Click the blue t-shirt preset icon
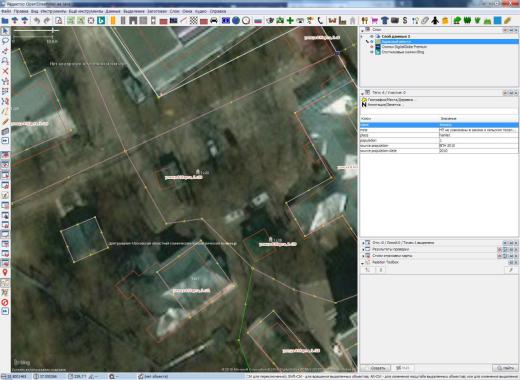The height and width of the screenshot is (380, 520). [x=385, y=20]
